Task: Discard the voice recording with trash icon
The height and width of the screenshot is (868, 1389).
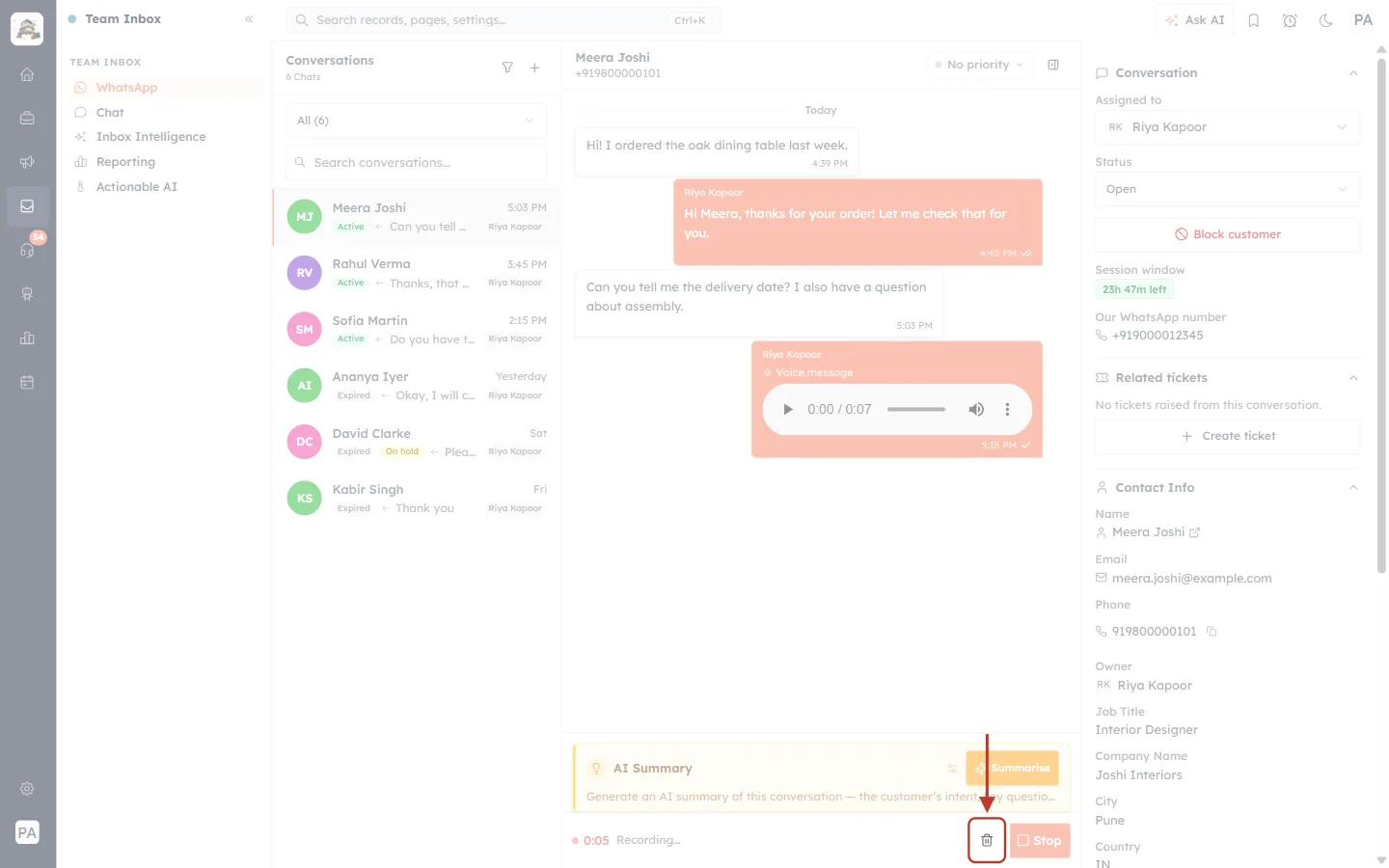Action: coord(987,840)
